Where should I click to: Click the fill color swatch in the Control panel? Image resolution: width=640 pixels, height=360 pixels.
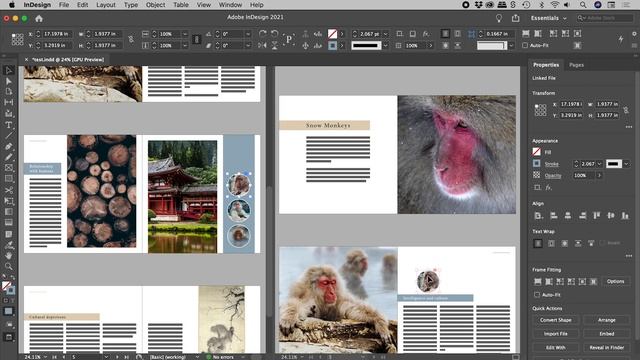click(x=333, y=34)
